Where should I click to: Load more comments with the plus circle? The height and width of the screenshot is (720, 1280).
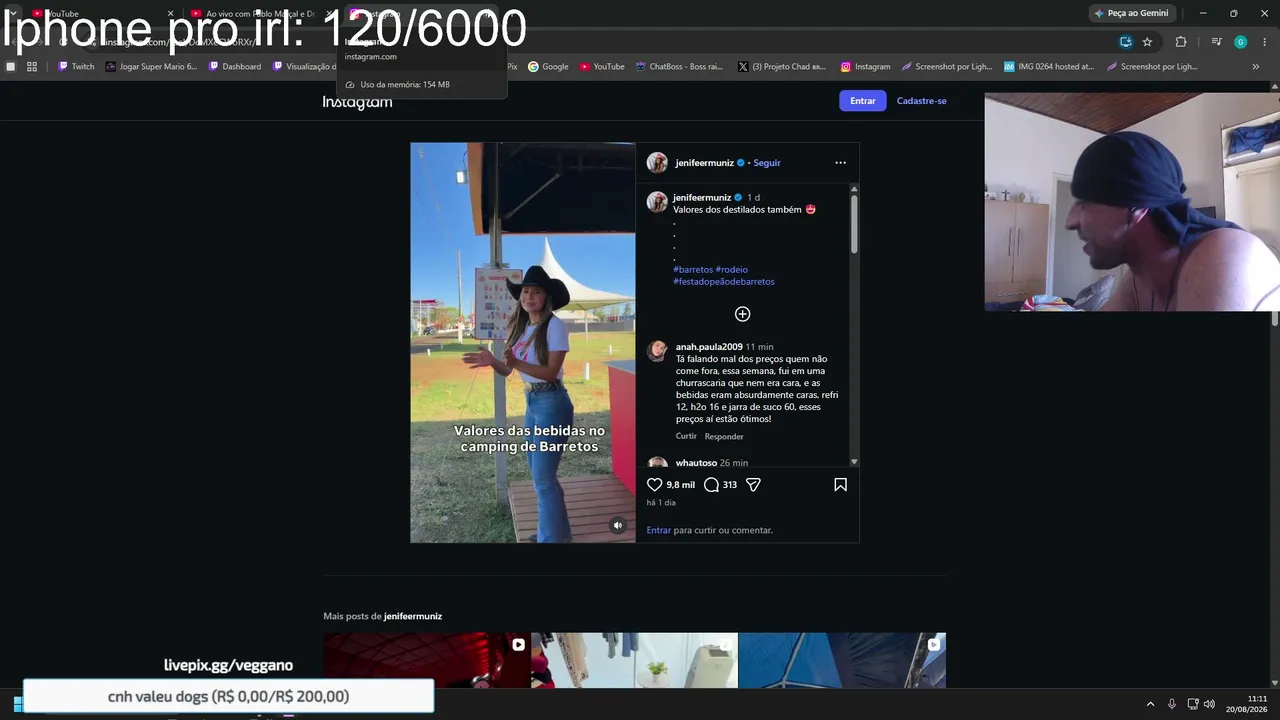pos(742,314)
